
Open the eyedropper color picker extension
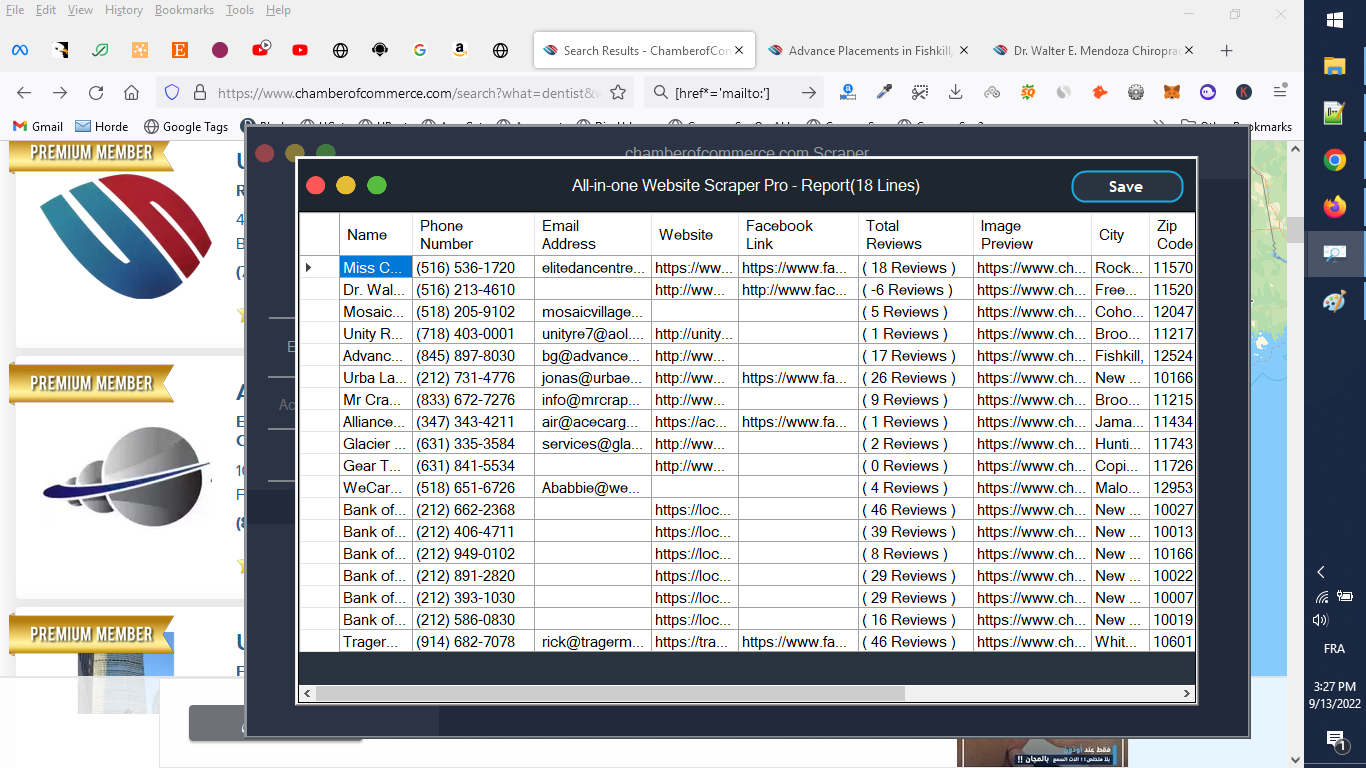click(884, 92)
